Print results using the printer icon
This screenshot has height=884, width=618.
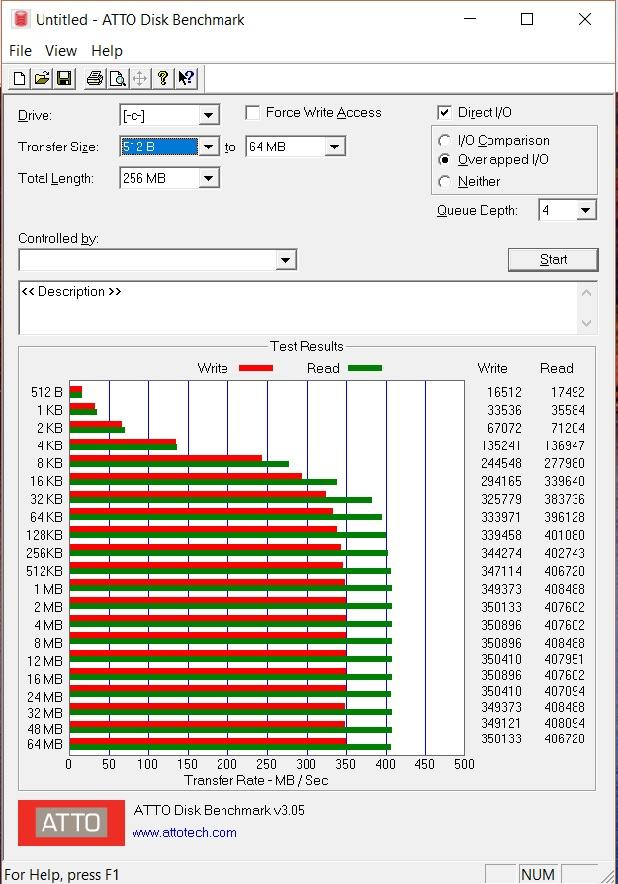click(95, 78)
